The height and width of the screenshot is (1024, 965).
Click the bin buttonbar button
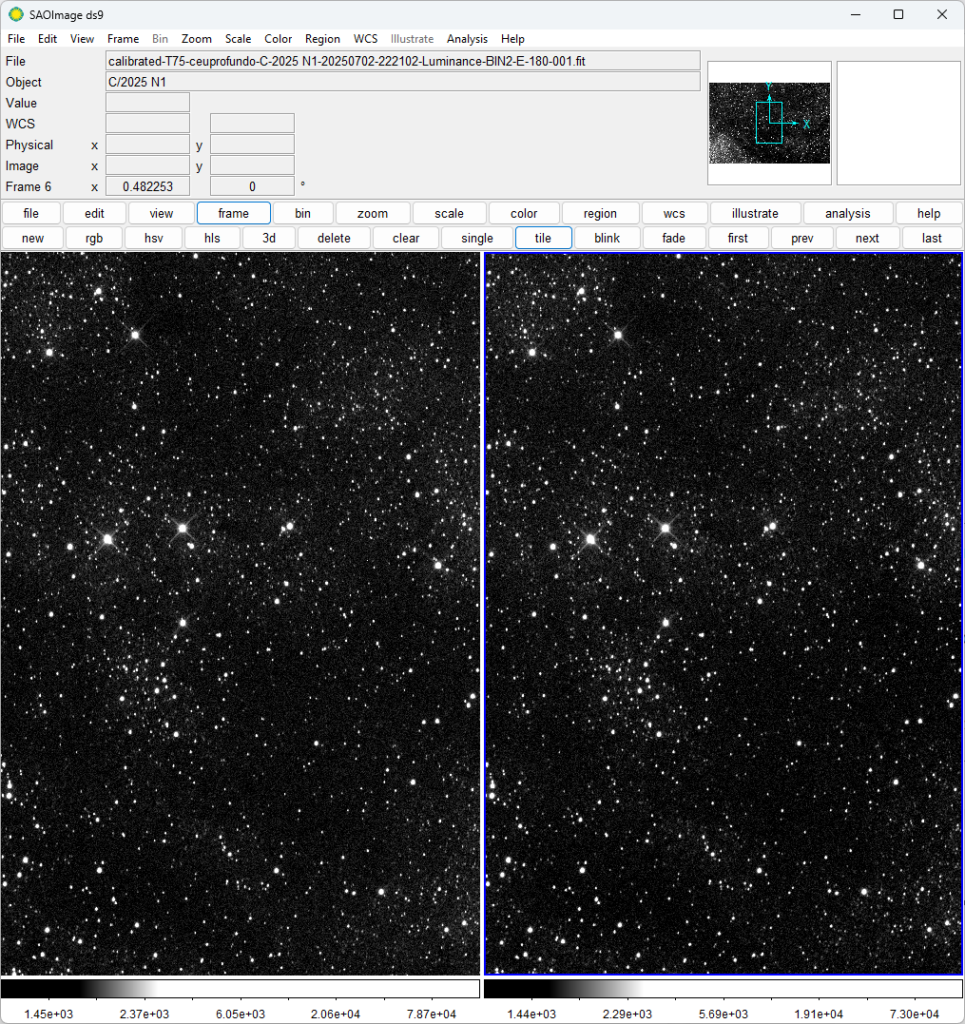(x=303, y=213)
